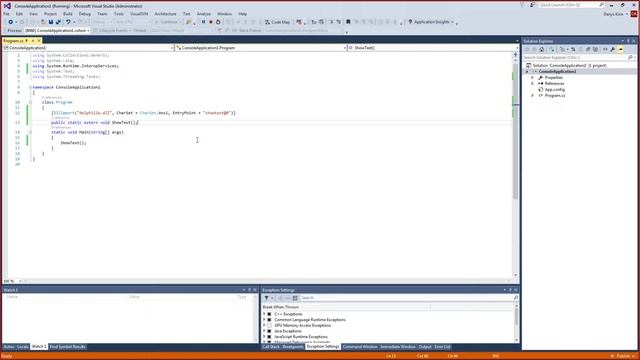640x360 pixels.
Task: Open notifications flag icon in title bar
Action: click(x=522, y=5)
